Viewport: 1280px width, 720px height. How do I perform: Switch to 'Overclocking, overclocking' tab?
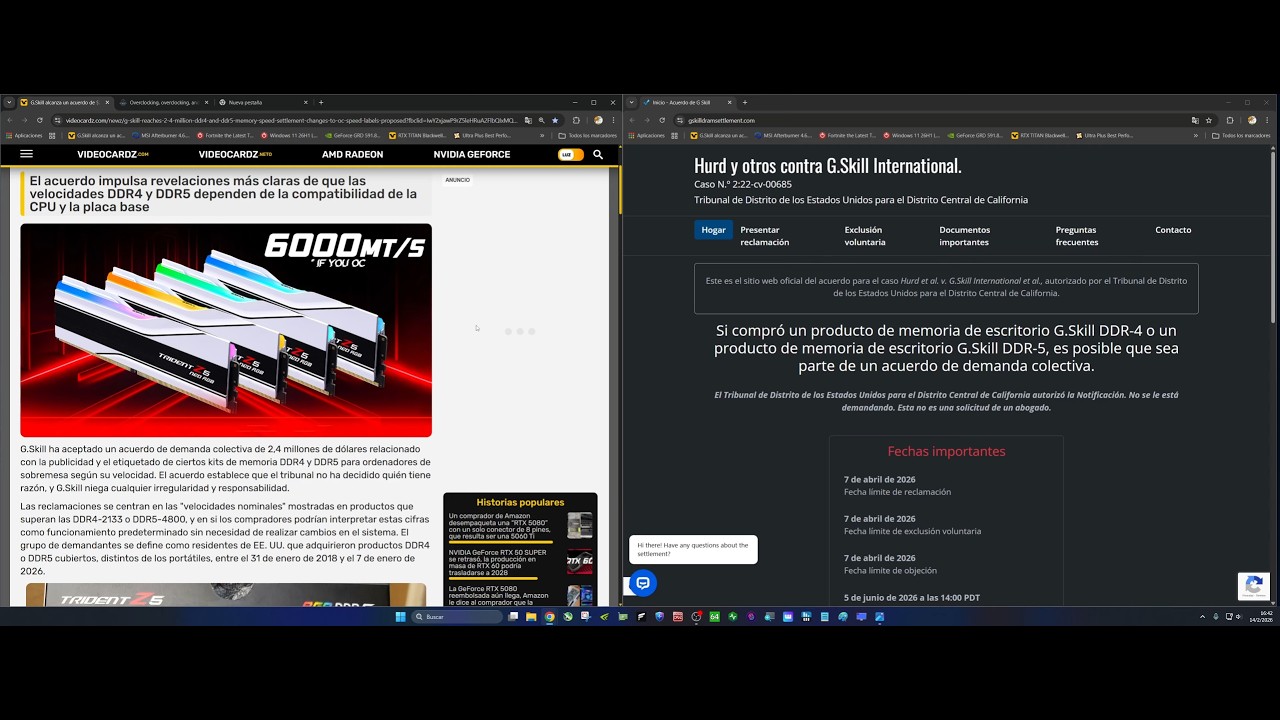(164, 102)
